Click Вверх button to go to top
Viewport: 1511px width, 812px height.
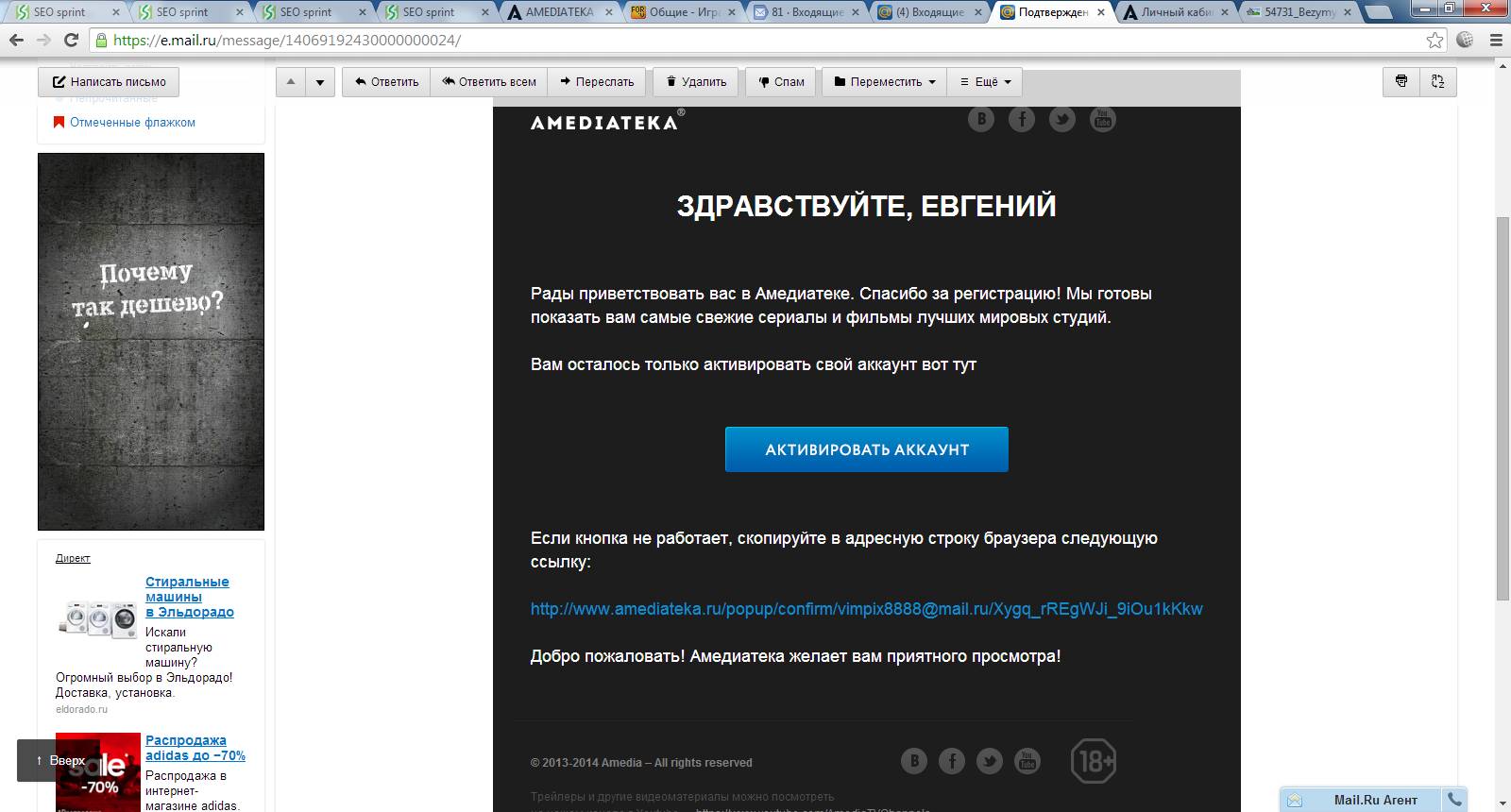[60, 760]
